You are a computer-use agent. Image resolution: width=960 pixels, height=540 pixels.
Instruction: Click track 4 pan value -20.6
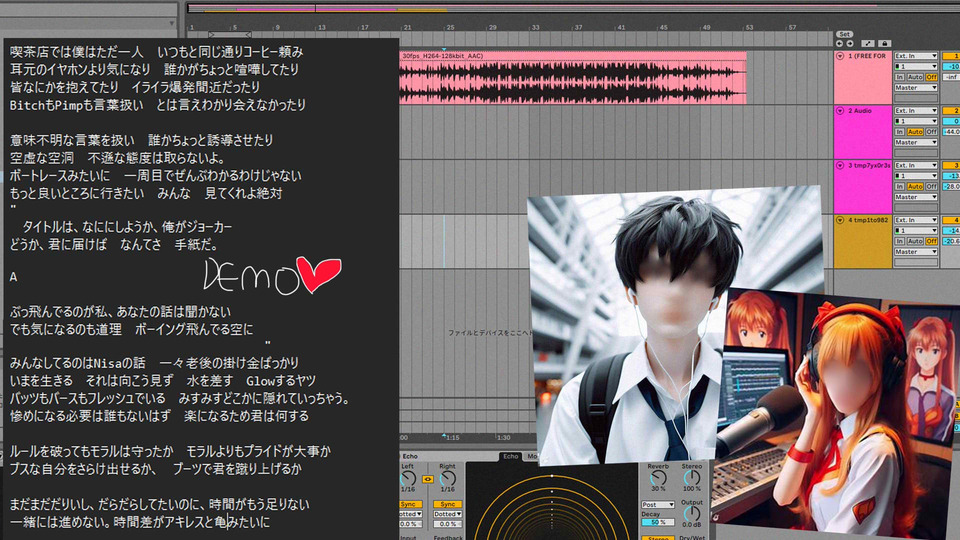951,241
